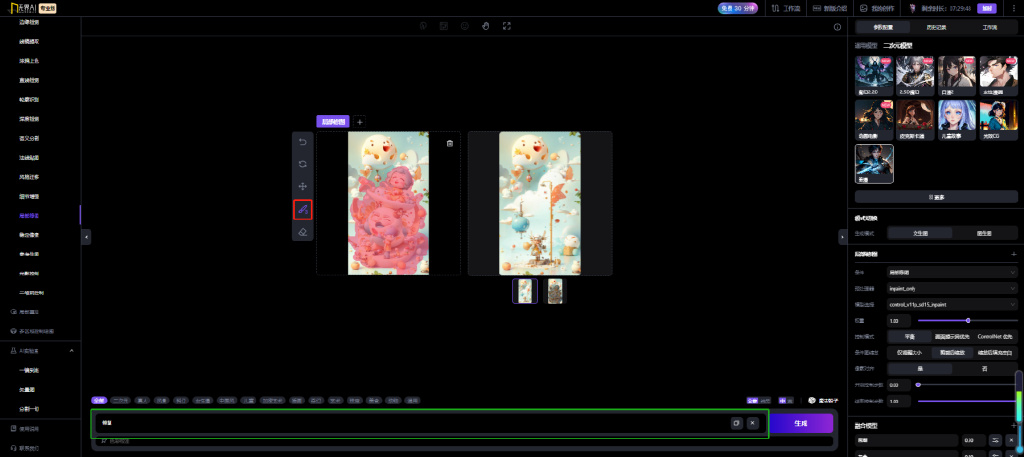Viewport: 1024px width, 457px height.
Task: Click the first icon in top canvas toolbar
Action: pos(423,26)
